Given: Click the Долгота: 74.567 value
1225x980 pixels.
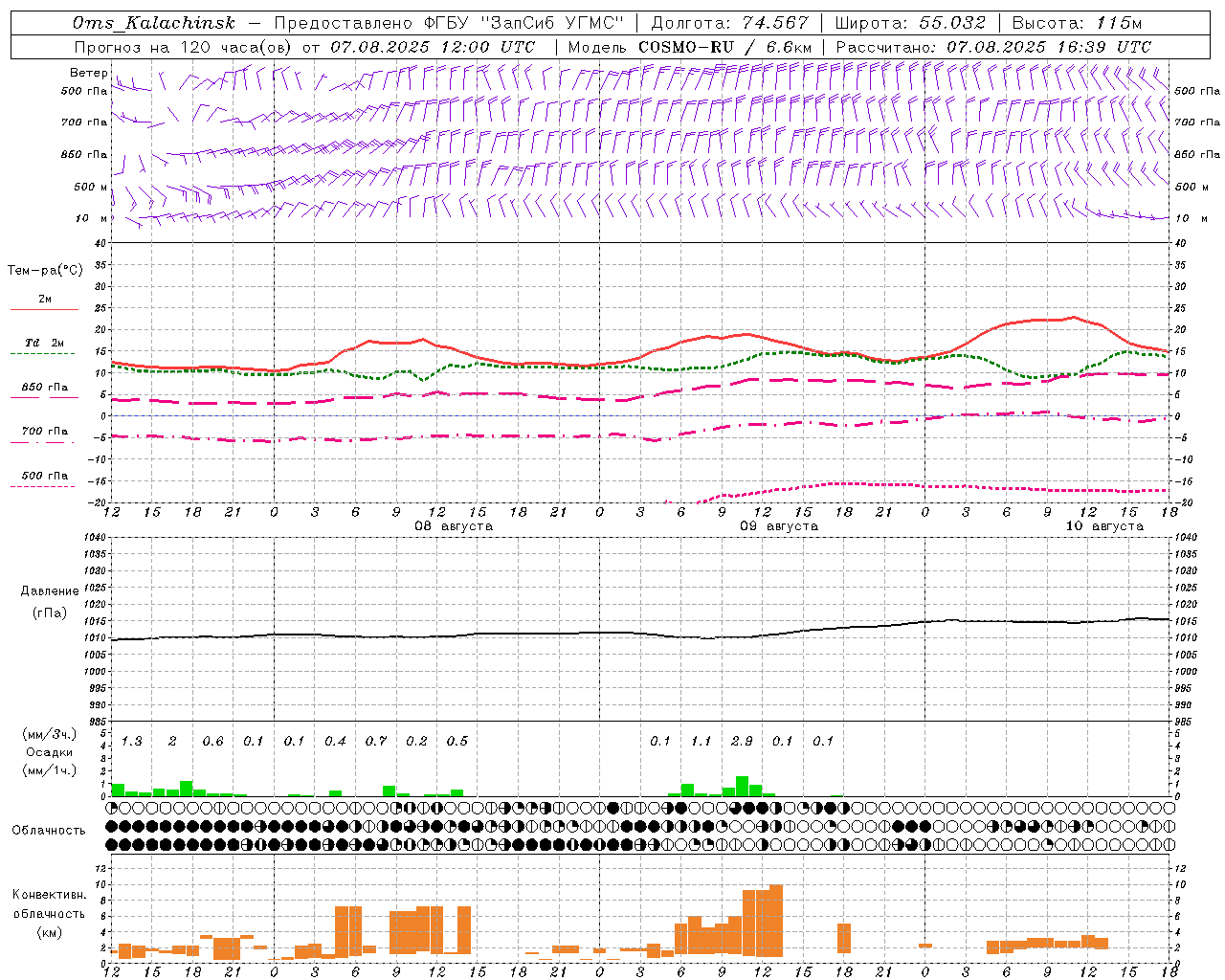Looking at the screenshot, I should [729, 23].
